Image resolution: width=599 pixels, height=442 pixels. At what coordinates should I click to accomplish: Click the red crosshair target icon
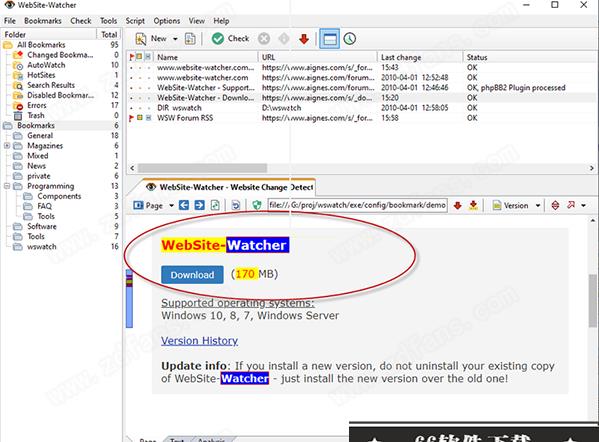point(555,206)
